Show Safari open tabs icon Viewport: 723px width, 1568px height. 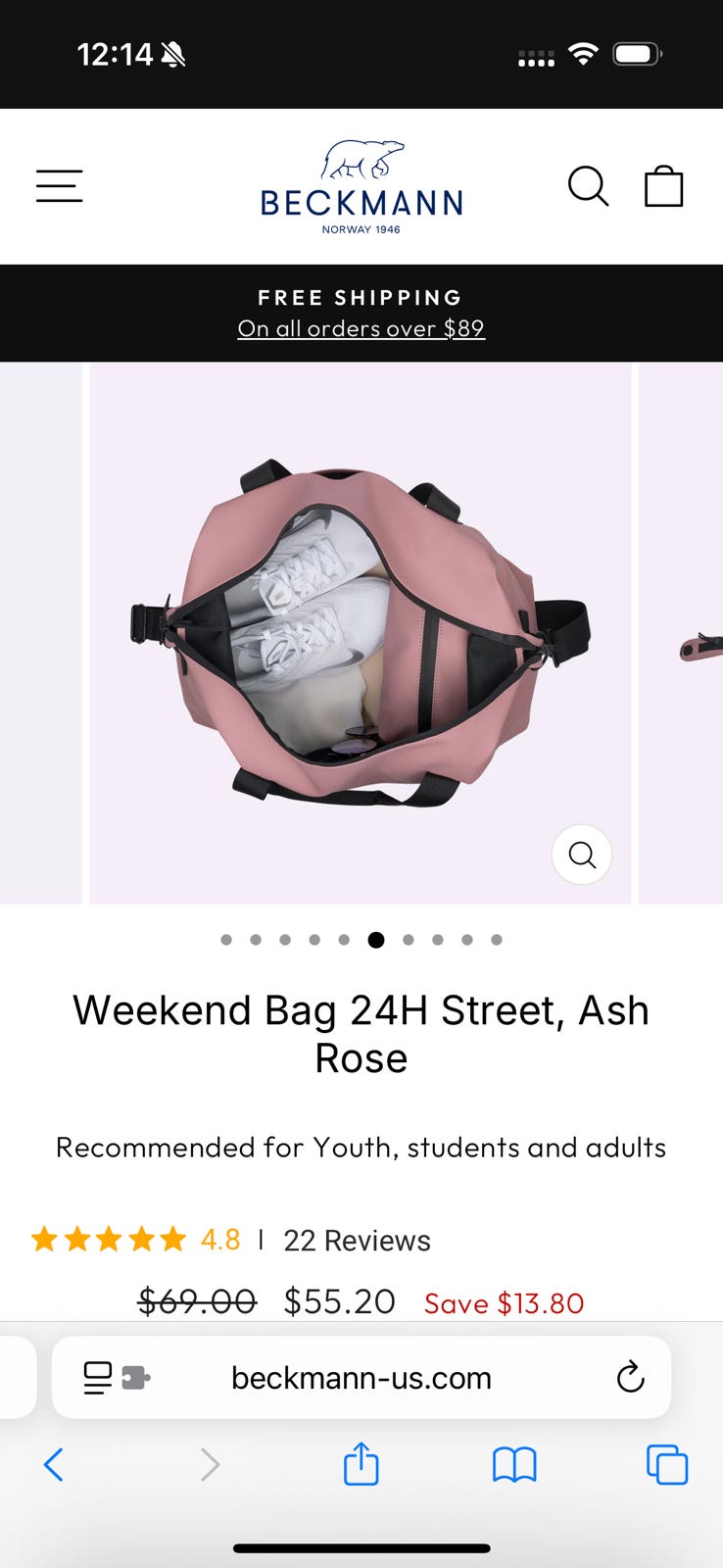coord(667,1465)
